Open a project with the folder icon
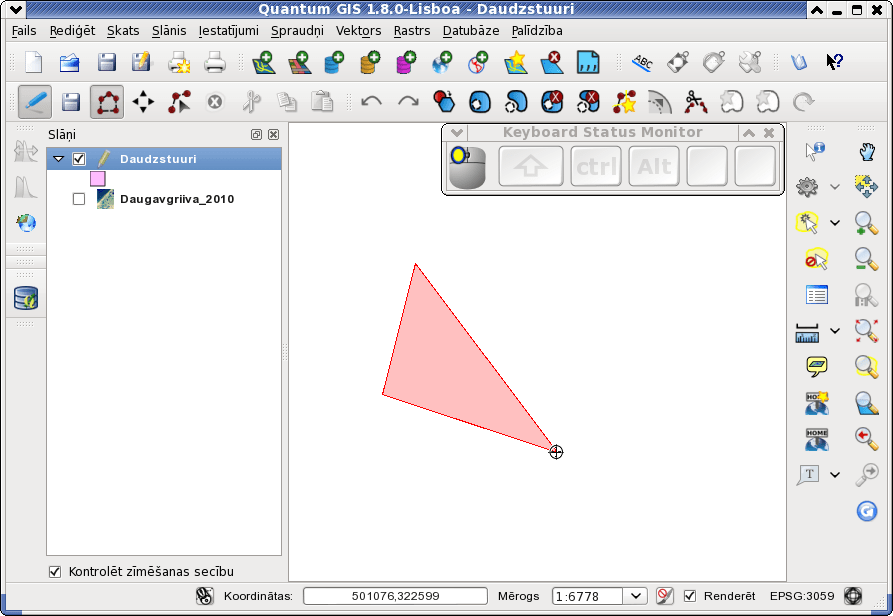The image size is (893, 616). pyautogui.click(x=69, y=62)
